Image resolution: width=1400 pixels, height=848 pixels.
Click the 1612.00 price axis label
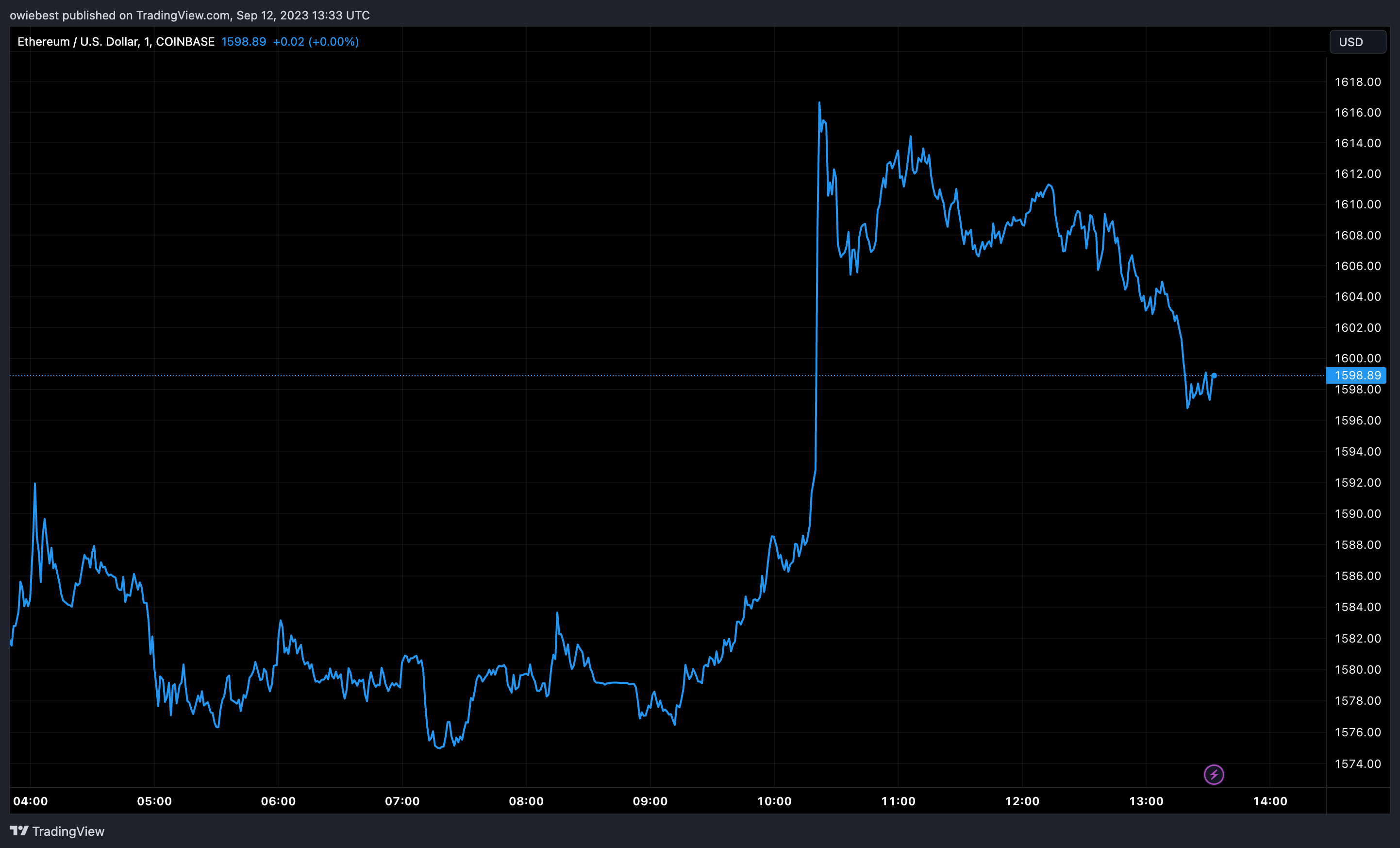coord(1357,174)
